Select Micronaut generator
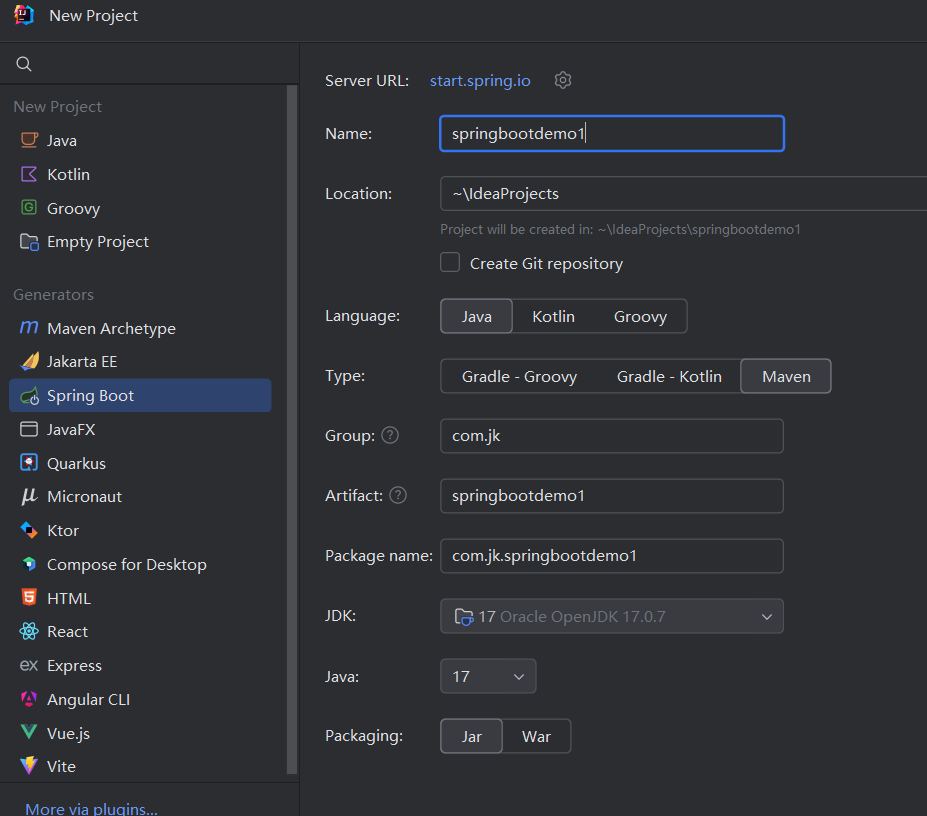 tap(140, 496)
